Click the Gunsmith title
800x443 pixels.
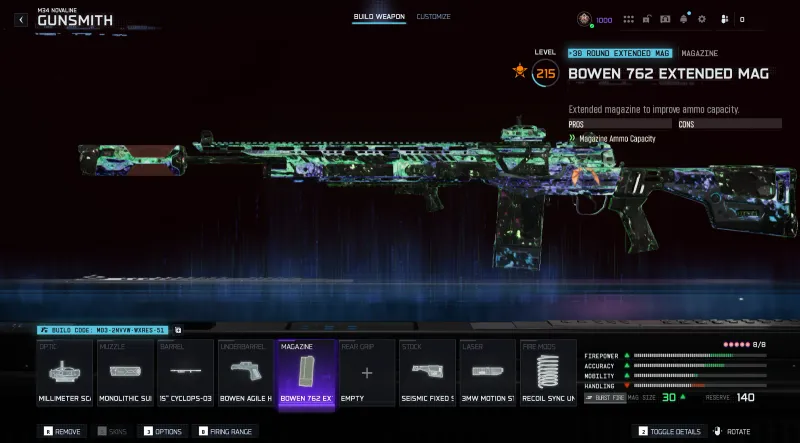click(x=75, y=21)
